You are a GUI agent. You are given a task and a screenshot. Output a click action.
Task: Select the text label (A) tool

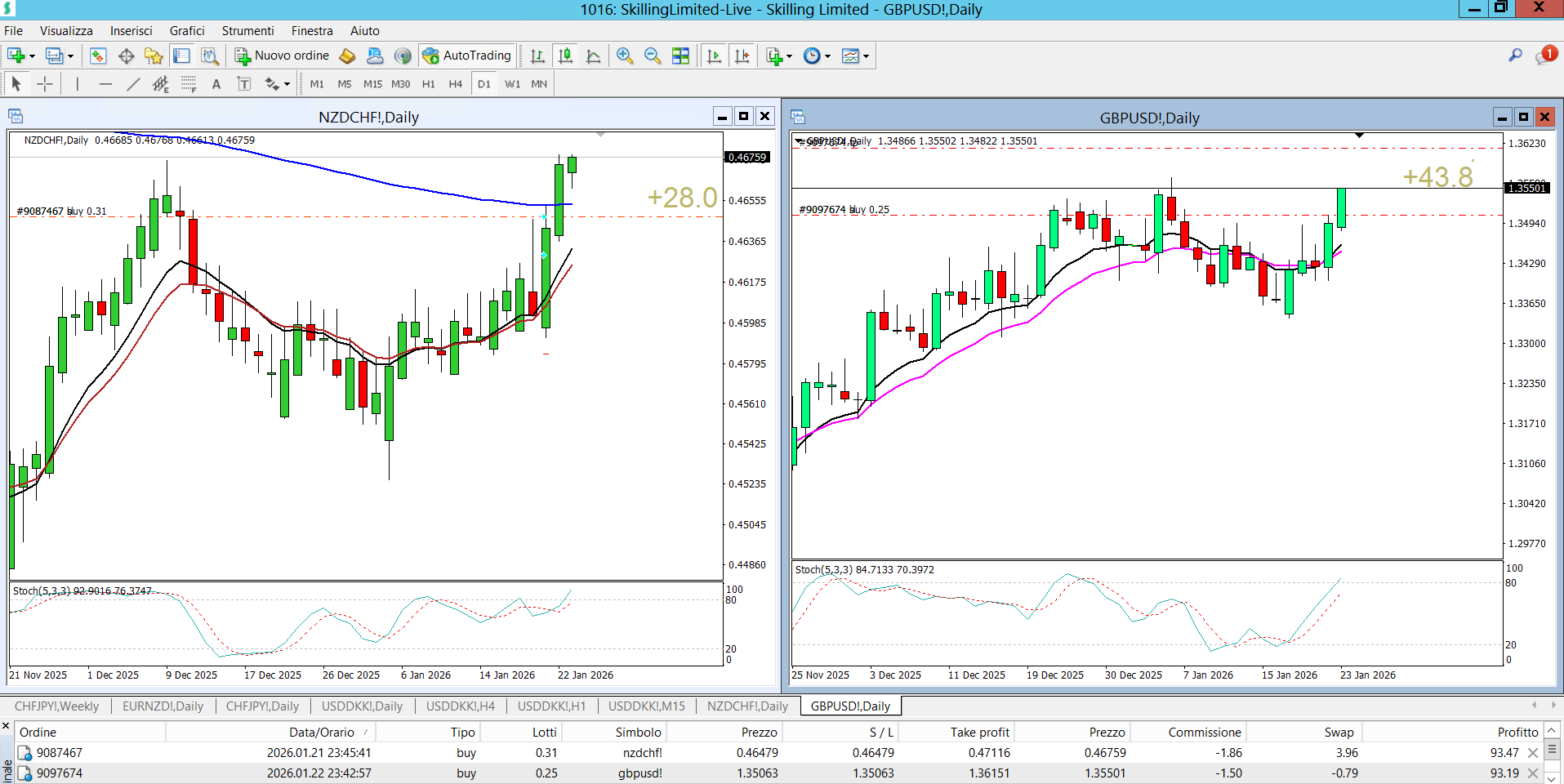click(216, 84)
